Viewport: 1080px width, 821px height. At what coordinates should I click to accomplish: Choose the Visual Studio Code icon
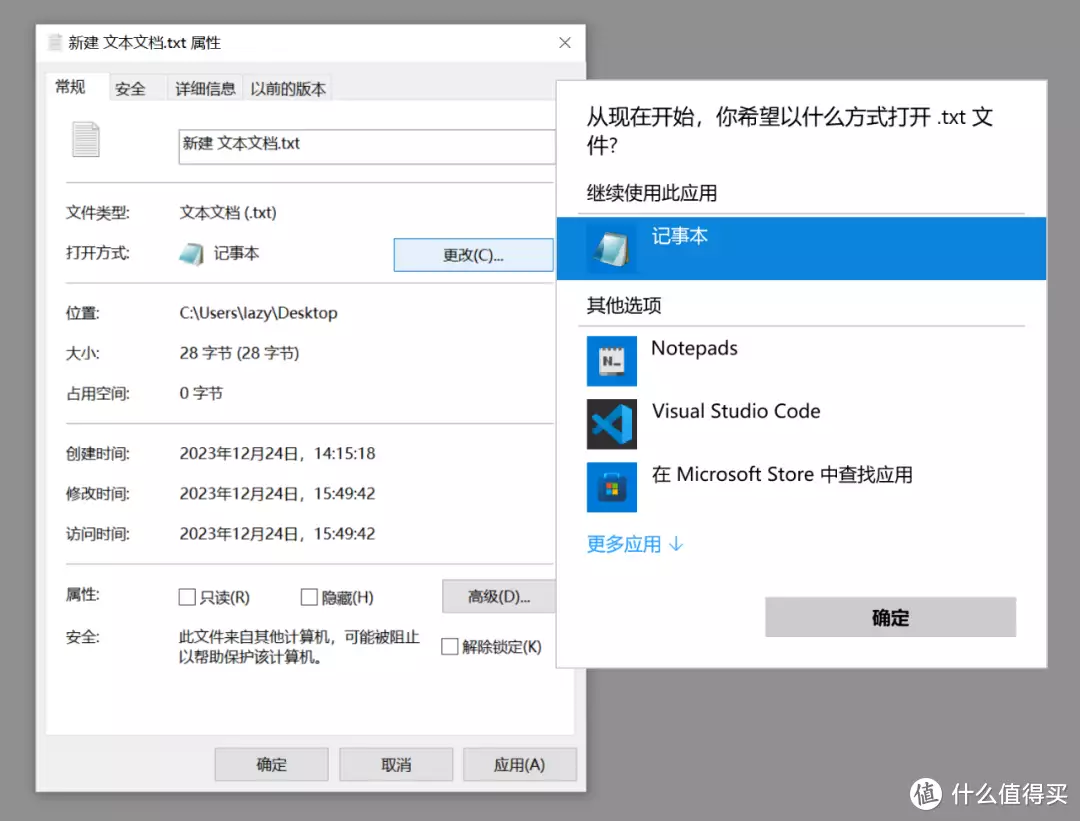pos(611,424)
